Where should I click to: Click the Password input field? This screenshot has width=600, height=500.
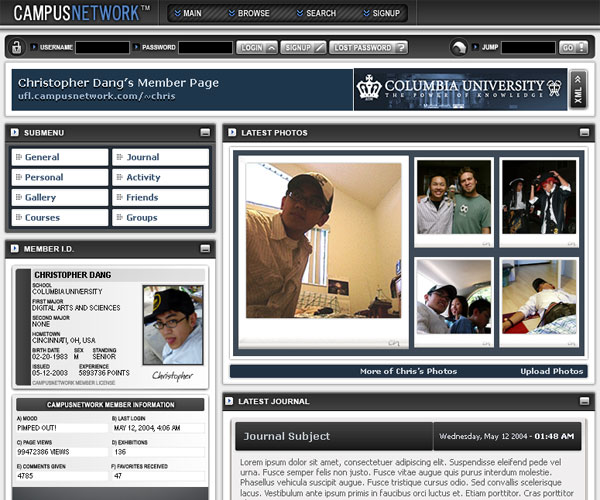click(x=205, y=47)
